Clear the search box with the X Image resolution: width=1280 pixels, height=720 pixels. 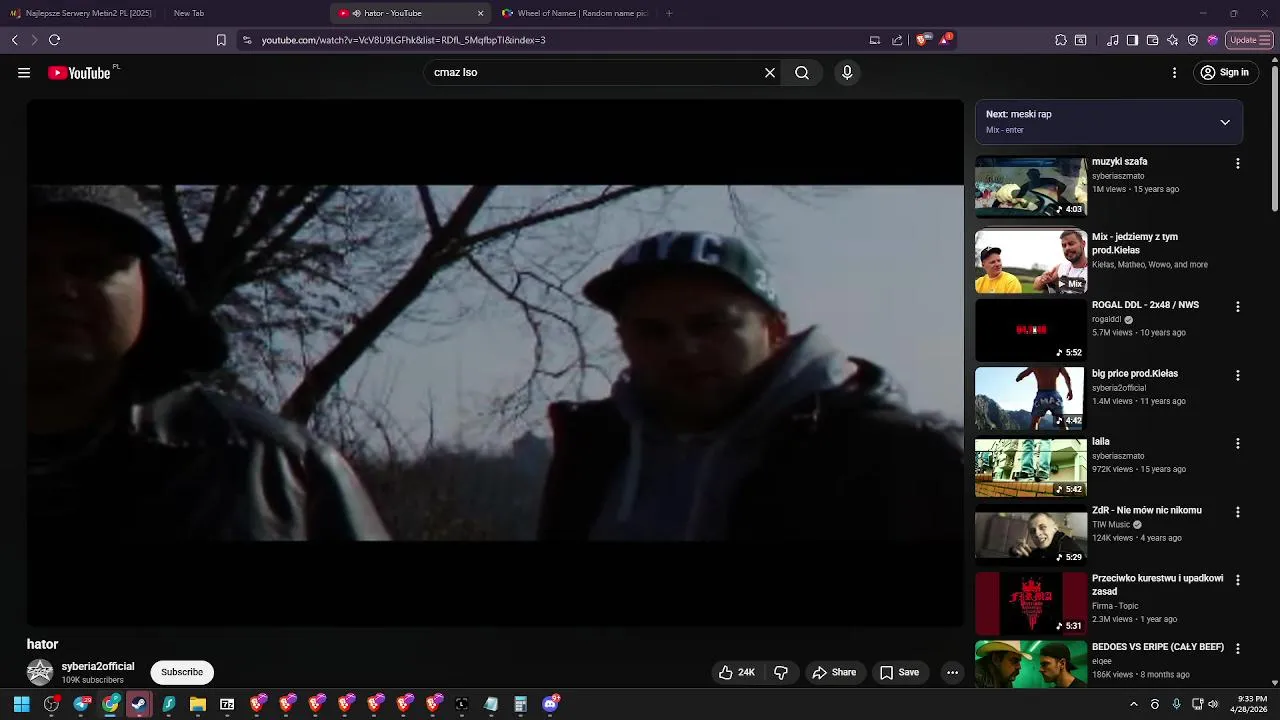770,72
